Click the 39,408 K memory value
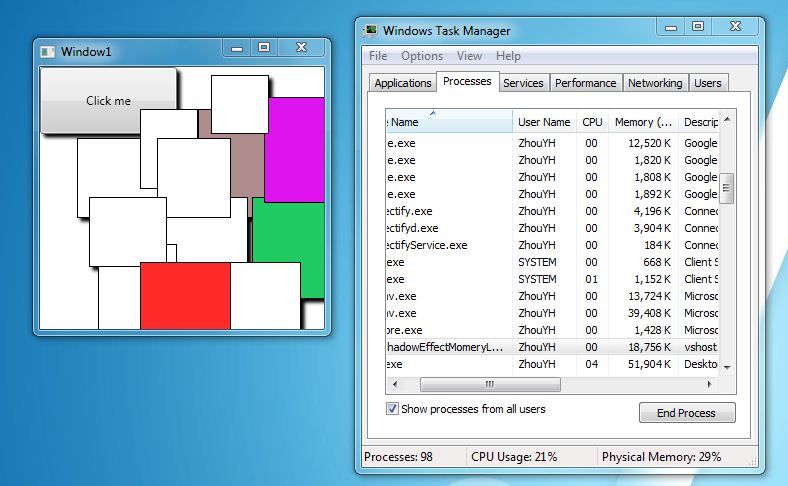788x486 pixels. tap(649, 313)
